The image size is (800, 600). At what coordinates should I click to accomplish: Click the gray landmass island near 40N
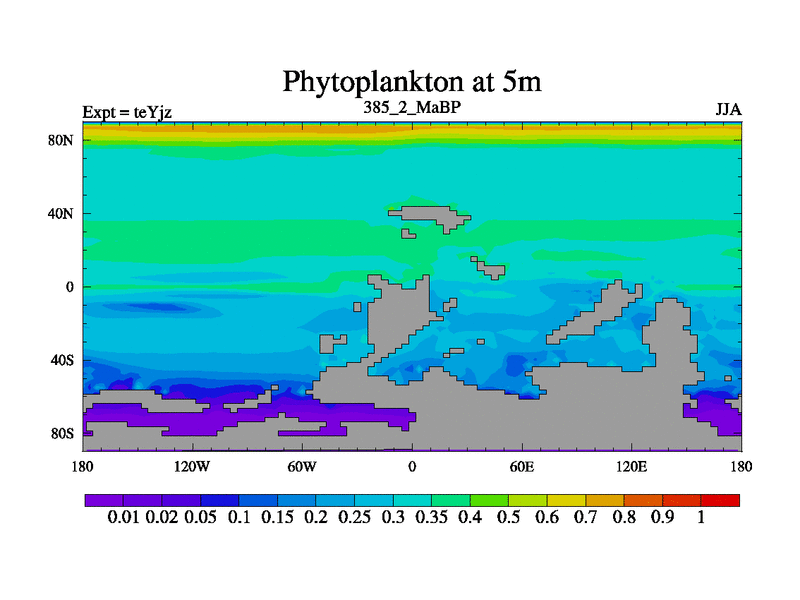click(428, 215)
